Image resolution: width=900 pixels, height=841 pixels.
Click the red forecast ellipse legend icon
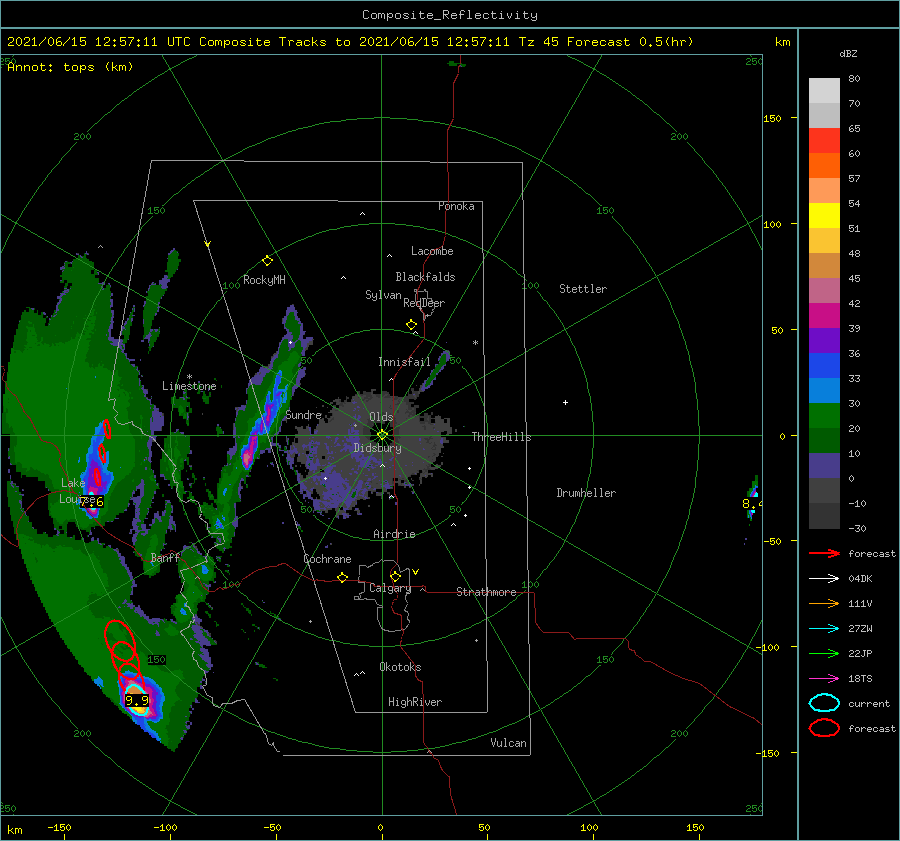click(x=824, y=728)
